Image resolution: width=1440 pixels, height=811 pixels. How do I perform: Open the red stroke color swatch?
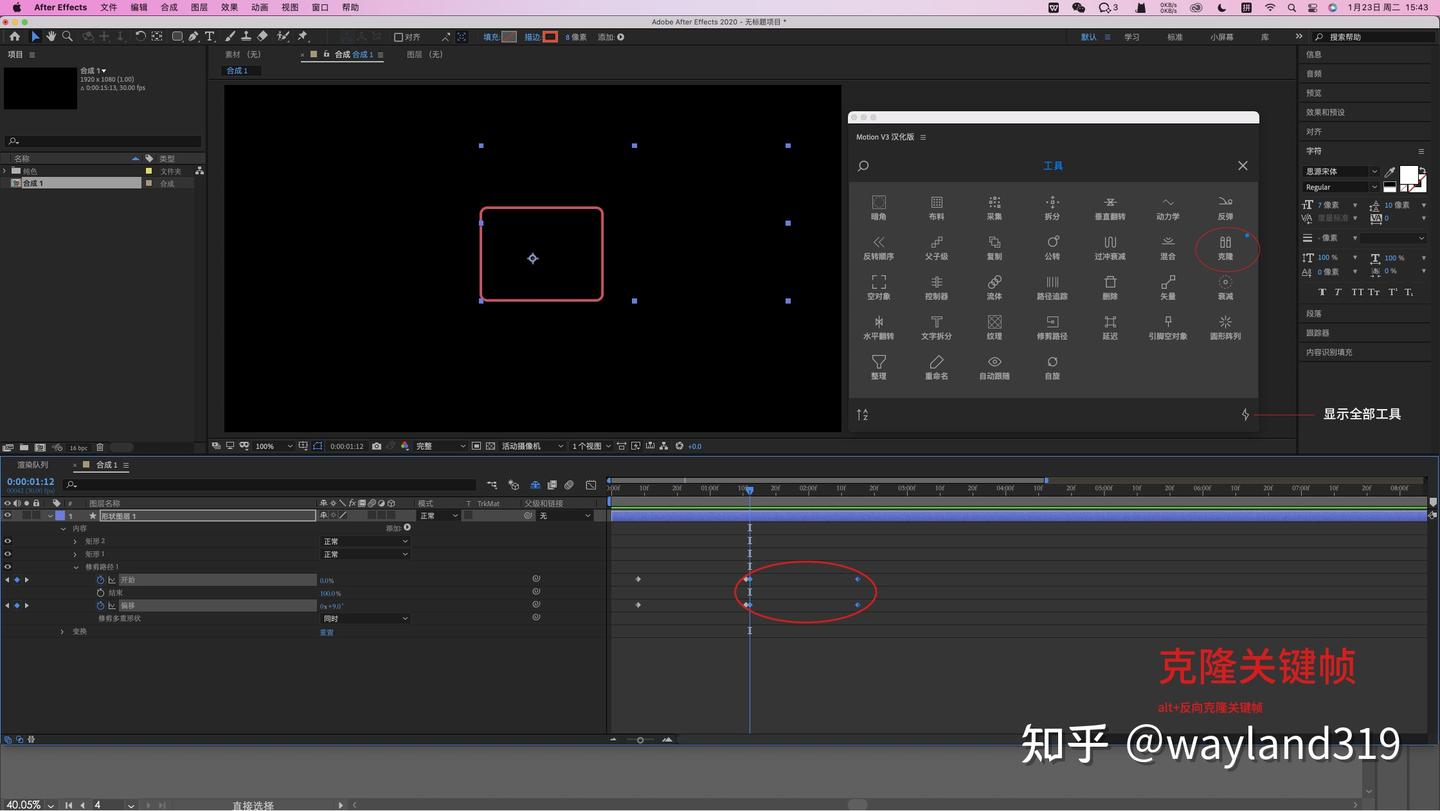(550, 37)
